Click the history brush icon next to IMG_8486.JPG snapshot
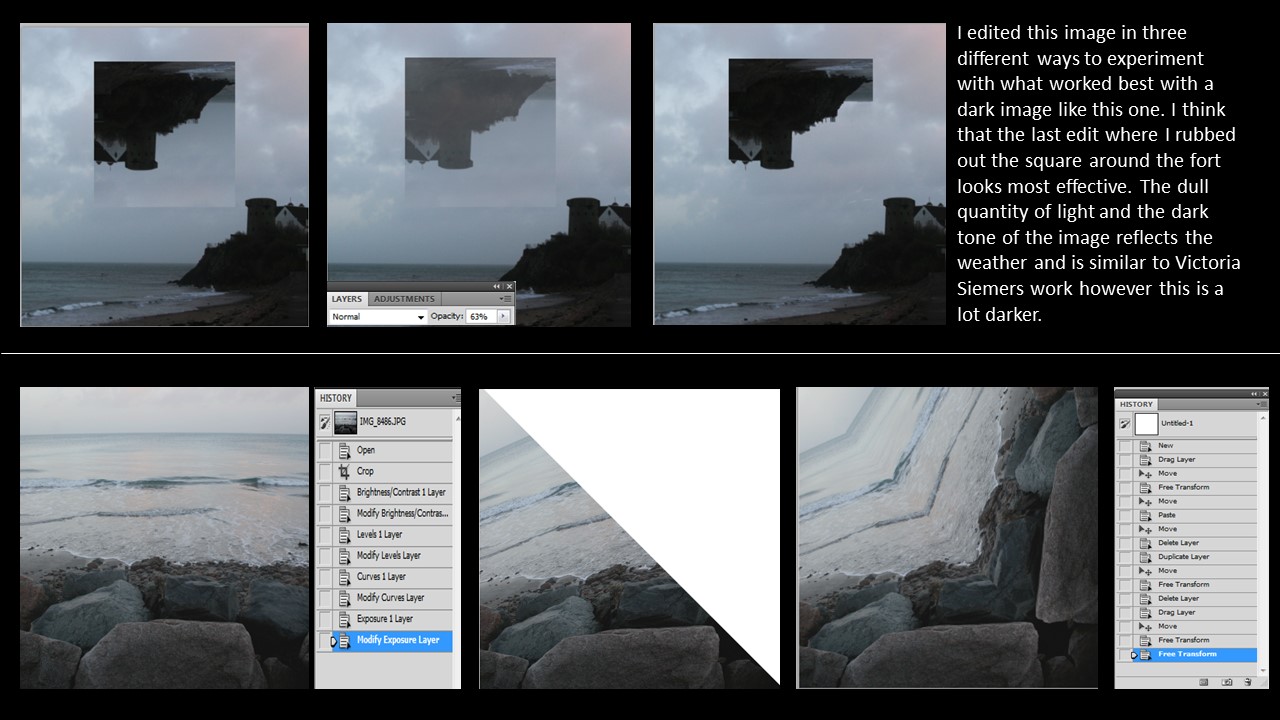The height and width of the screenshot is (720, 1280). 325,422
